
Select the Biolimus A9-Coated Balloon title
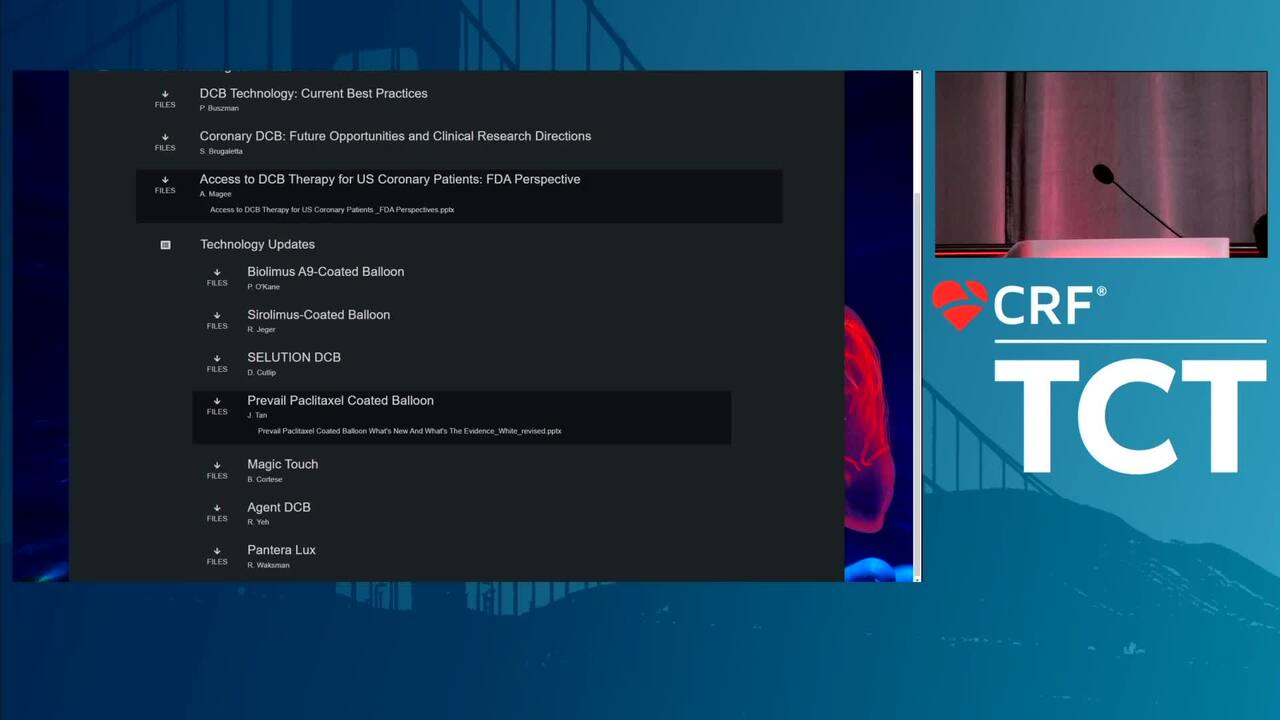326,271
